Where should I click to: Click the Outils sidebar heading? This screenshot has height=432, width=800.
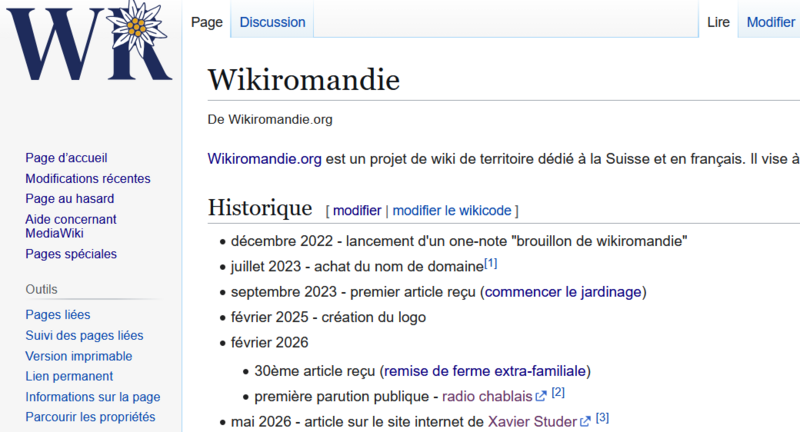(x=41, y=289)
